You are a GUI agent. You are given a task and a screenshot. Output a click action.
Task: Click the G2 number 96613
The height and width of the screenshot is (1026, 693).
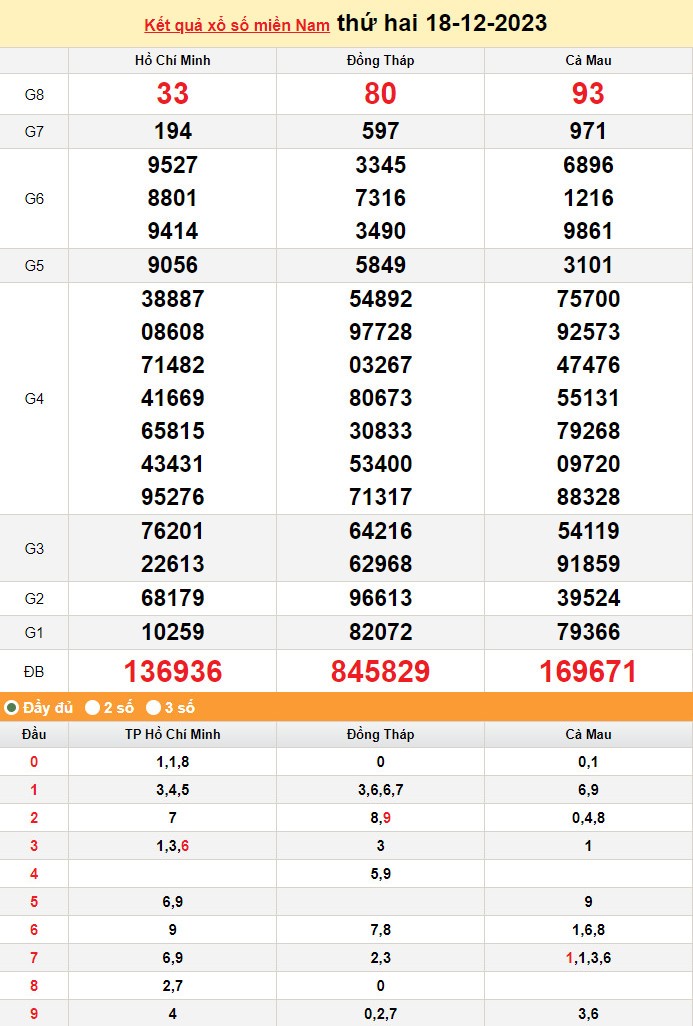(x=380, y=598)
